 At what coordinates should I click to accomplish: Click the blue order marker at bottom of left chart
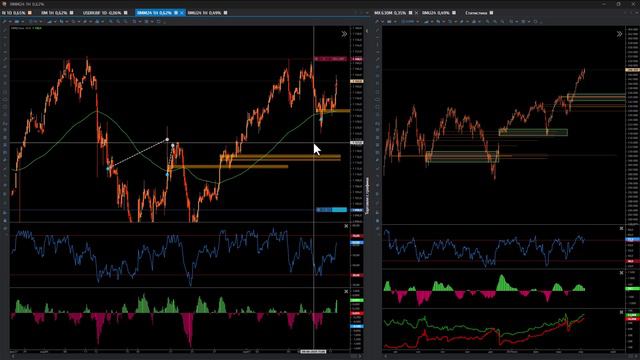[x=331, y=210]
